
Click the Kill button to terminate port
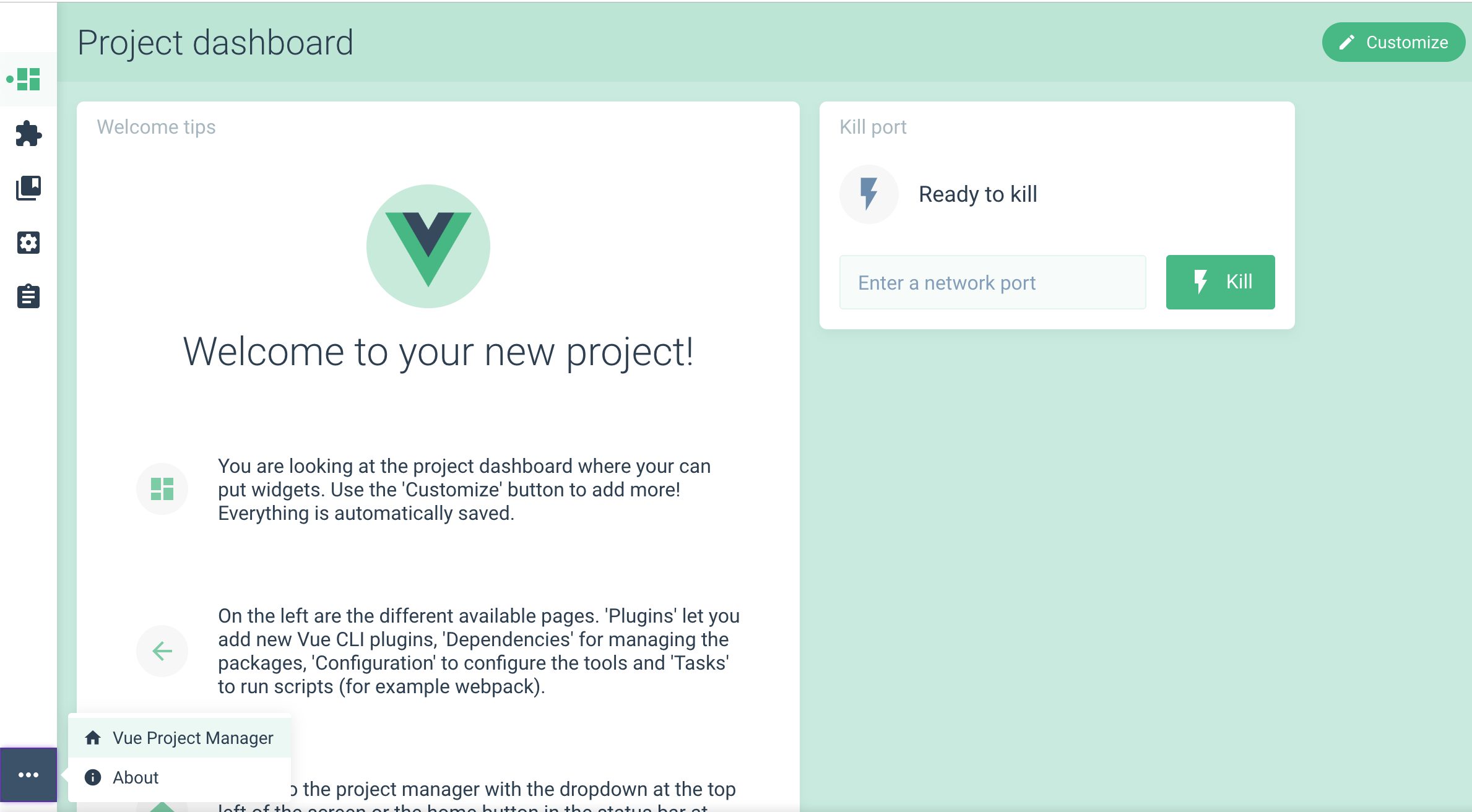(x=1222, y=282)
